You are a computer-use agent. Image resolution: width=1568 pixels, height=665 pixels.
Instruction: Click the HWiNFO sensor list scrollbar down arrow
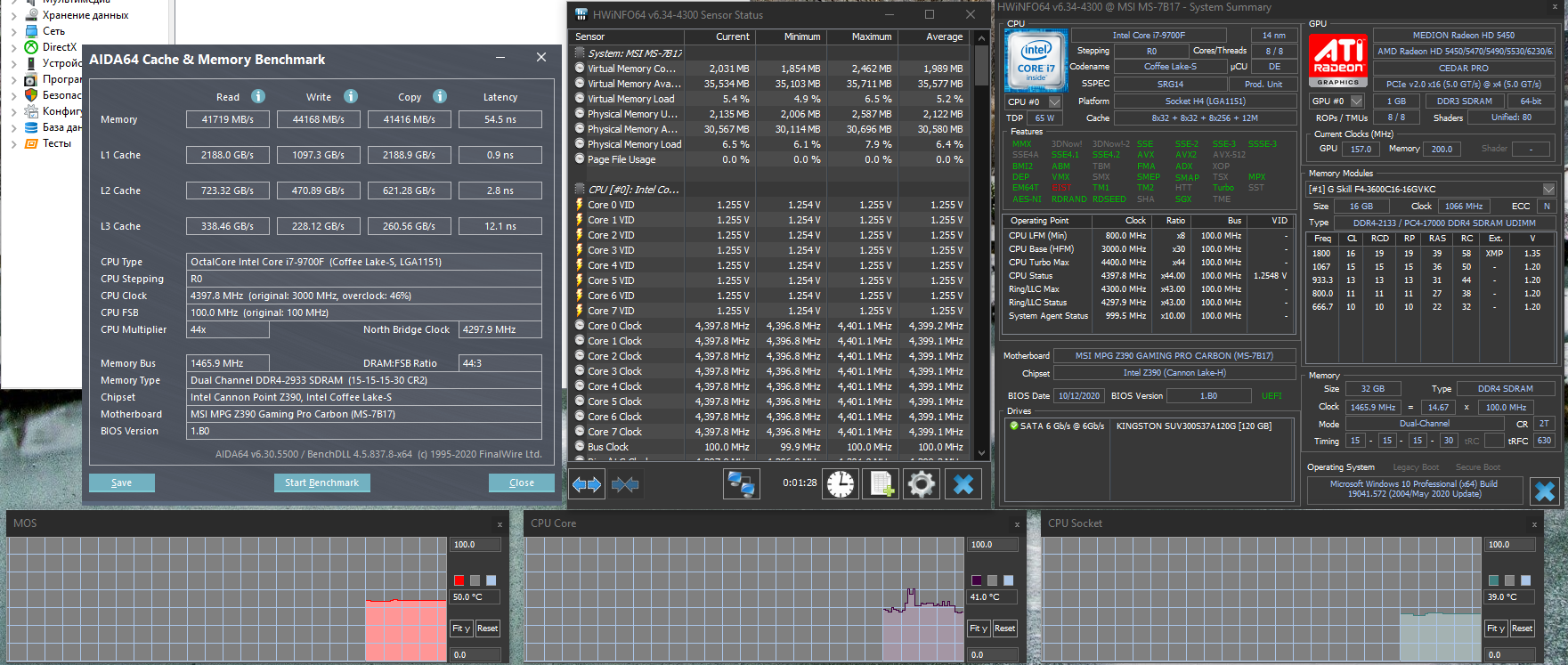[981, 453]
